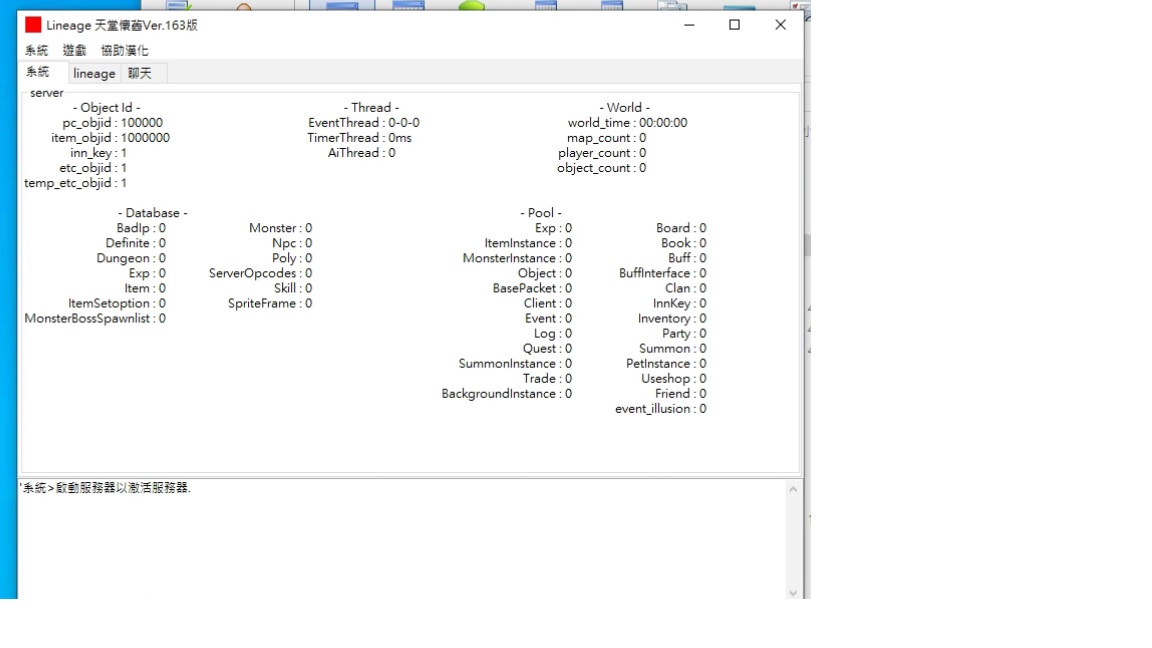The image size is (1152, 648).
Task: Click the event_illusion : 0 pool entry
Action: [661, 409]
